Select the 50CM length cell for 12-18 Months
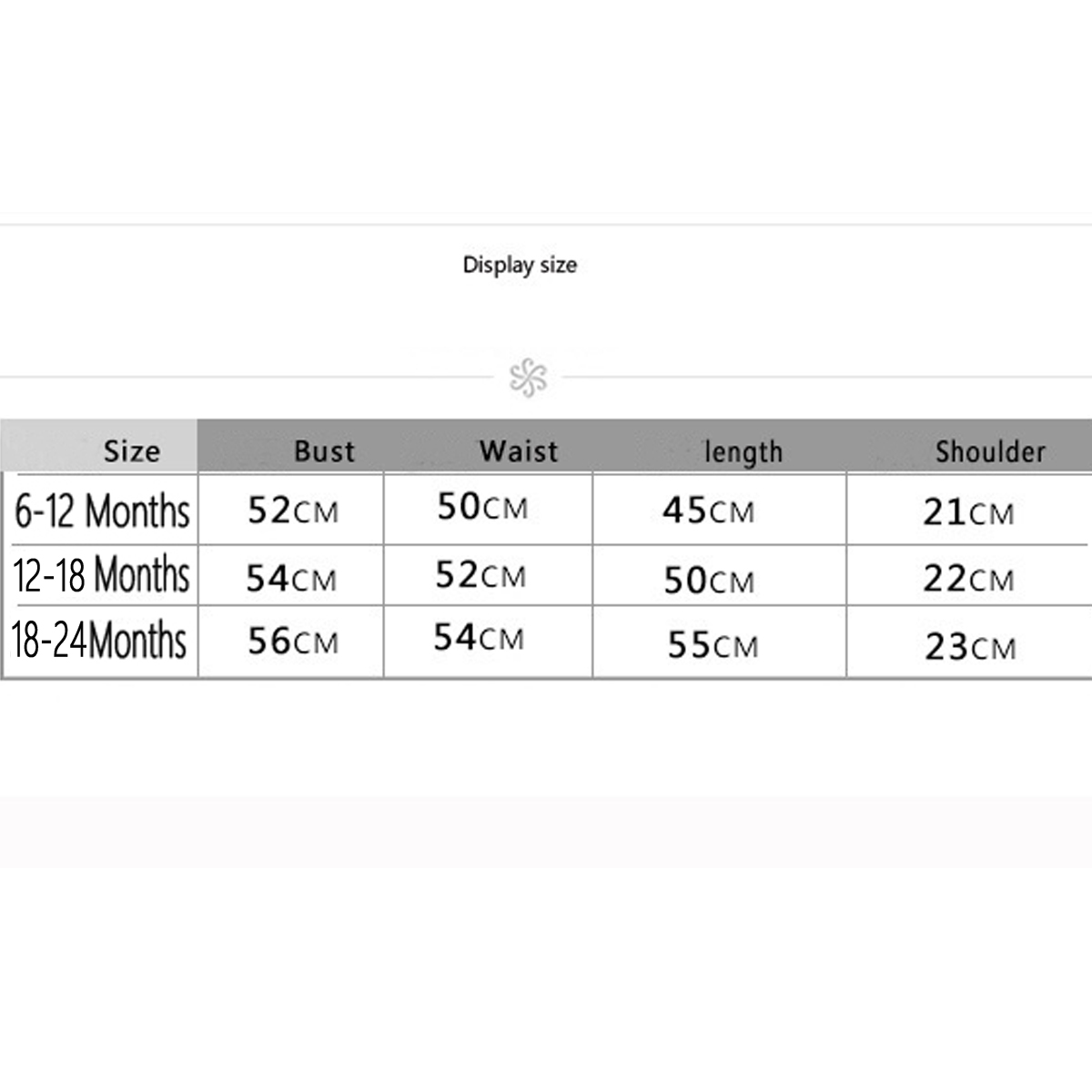Viewport: 1092px width, 1092px height. pyautogui.click(x=709, y=580)
